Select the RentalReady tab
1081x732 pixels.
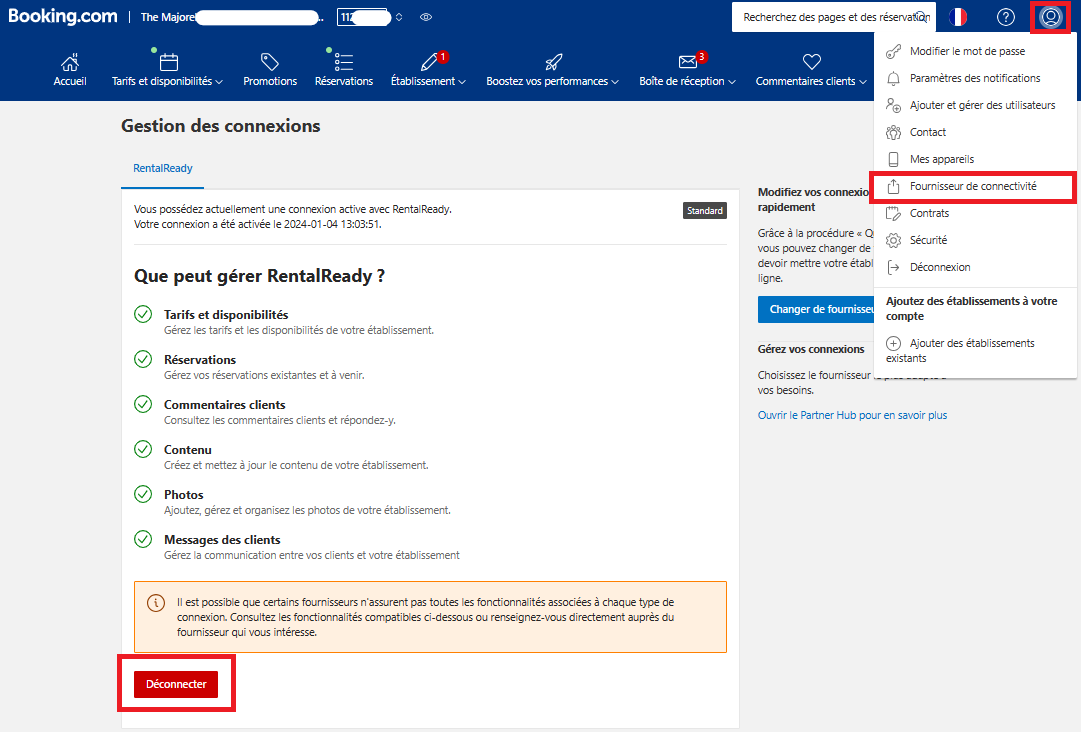pos(163,168)
